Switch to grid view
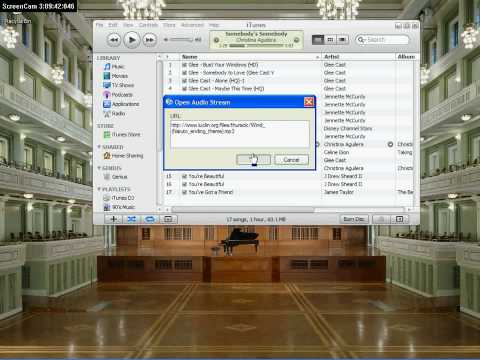 pos(330,40)
